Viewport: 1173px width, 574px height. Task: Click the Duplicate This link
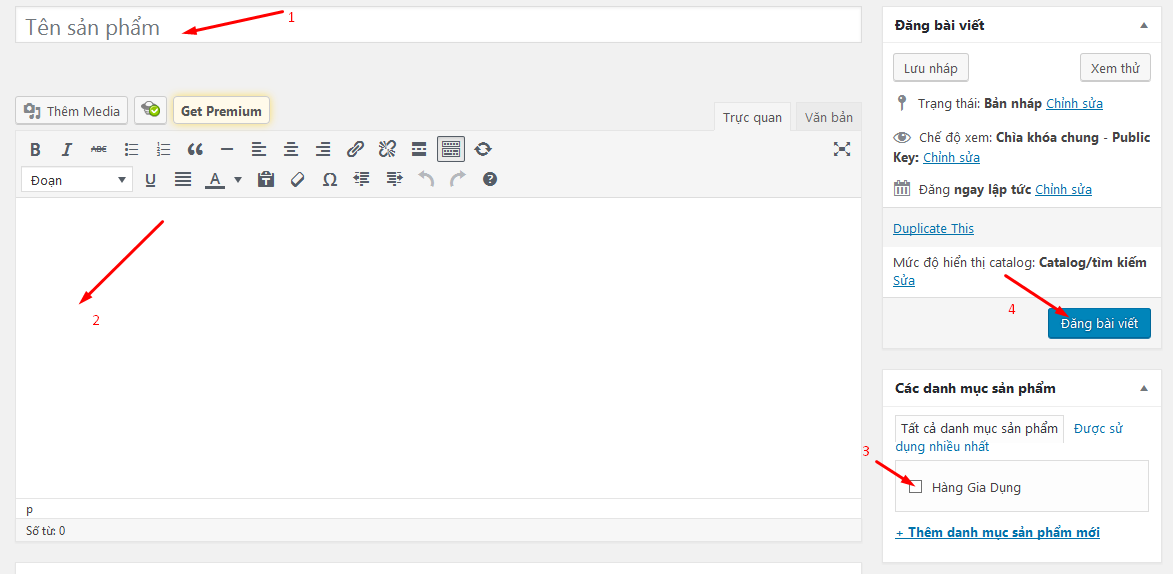(x=933, y=228)
